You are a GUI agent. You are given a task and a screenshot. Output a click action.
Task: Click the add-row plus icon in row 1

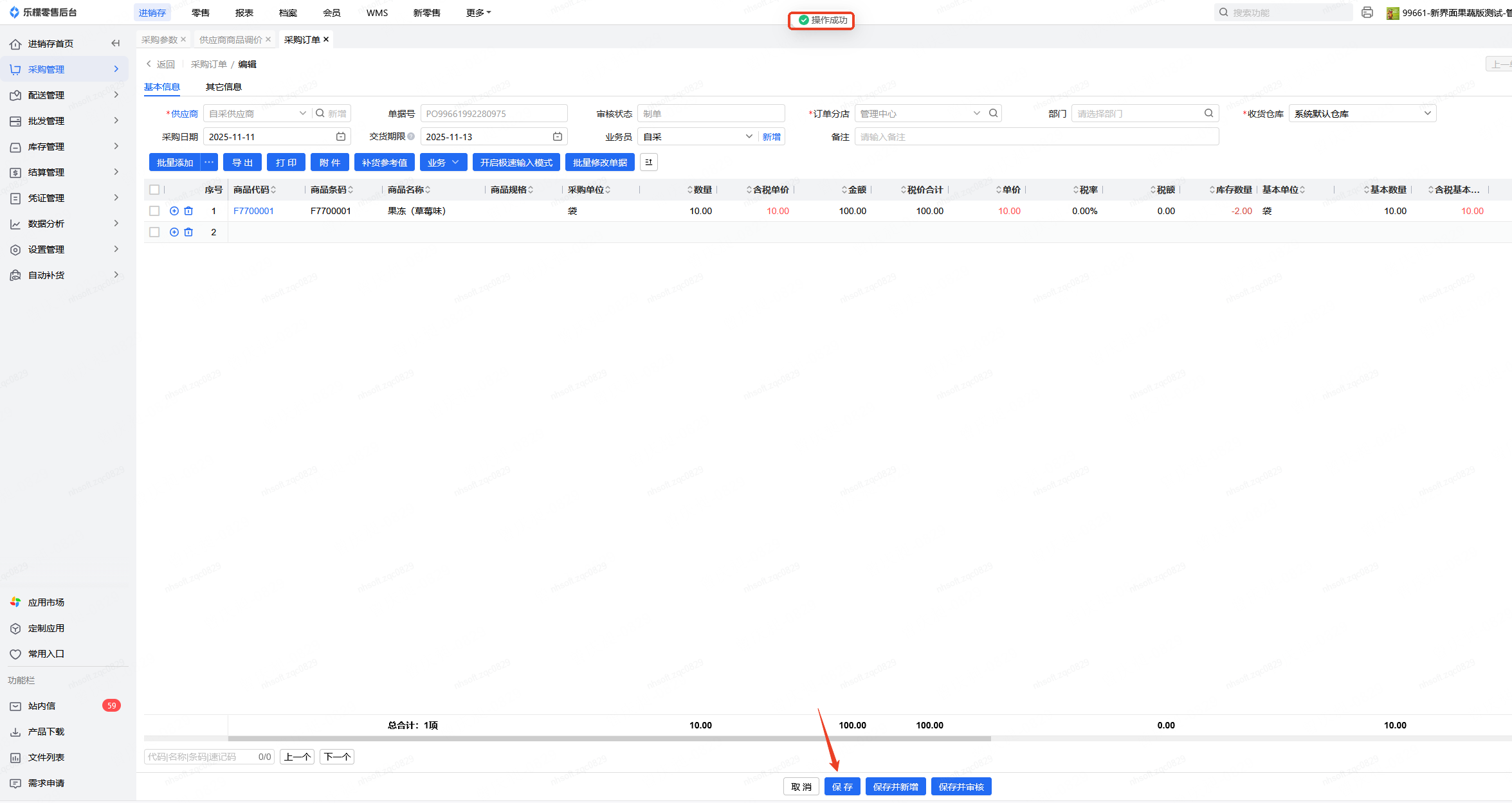coord(174,211)
